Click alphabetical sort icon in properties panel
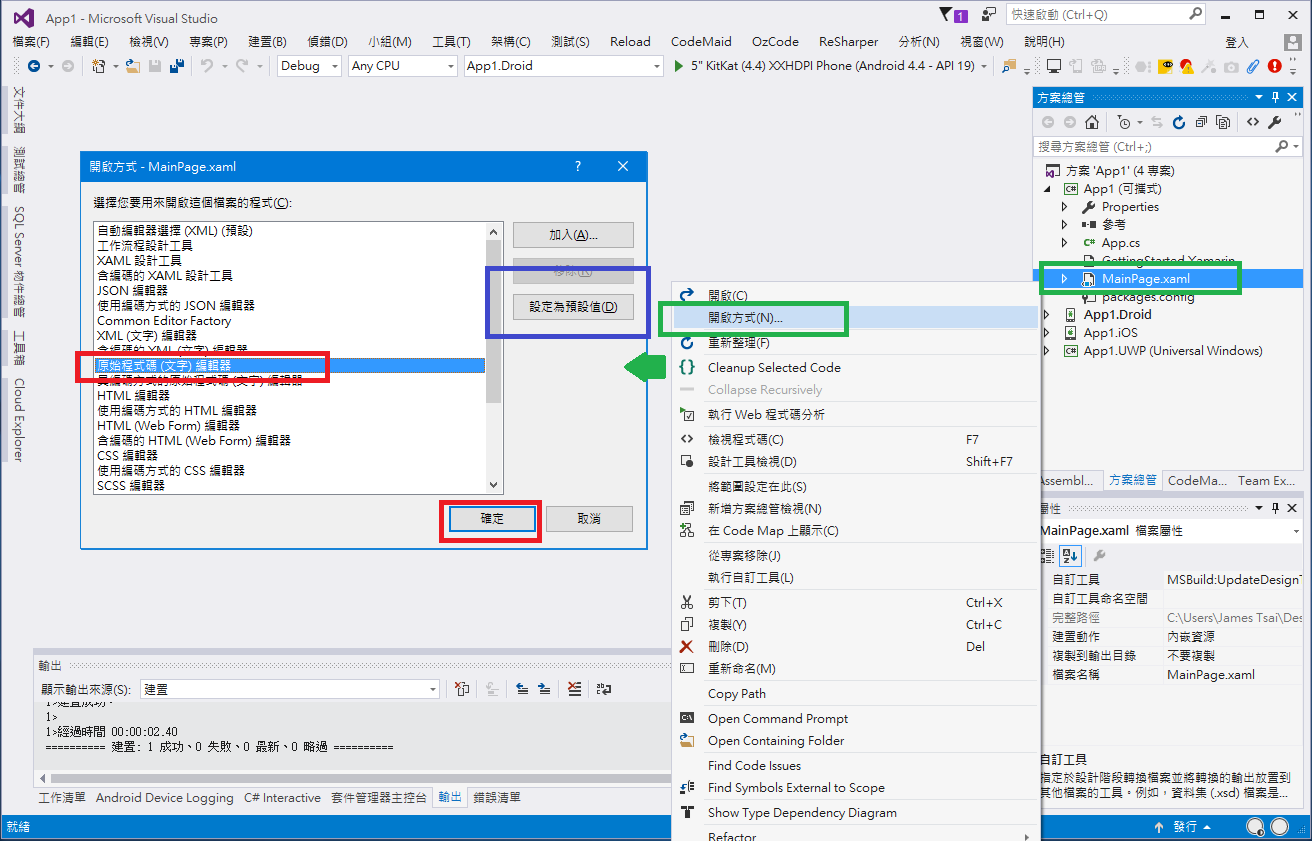Screen dimensions: 1312x841 (1071, 556)
